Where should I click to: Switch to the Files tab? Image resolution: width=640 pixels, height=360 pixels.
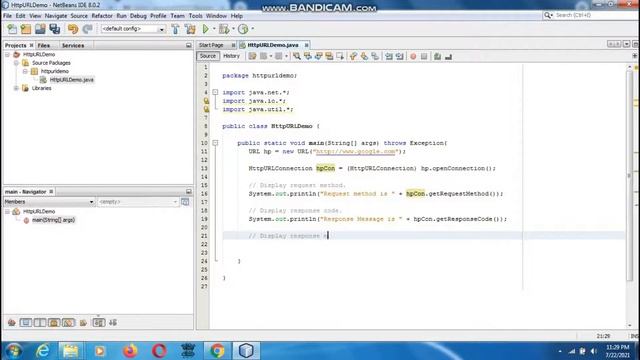click(44, 45)
